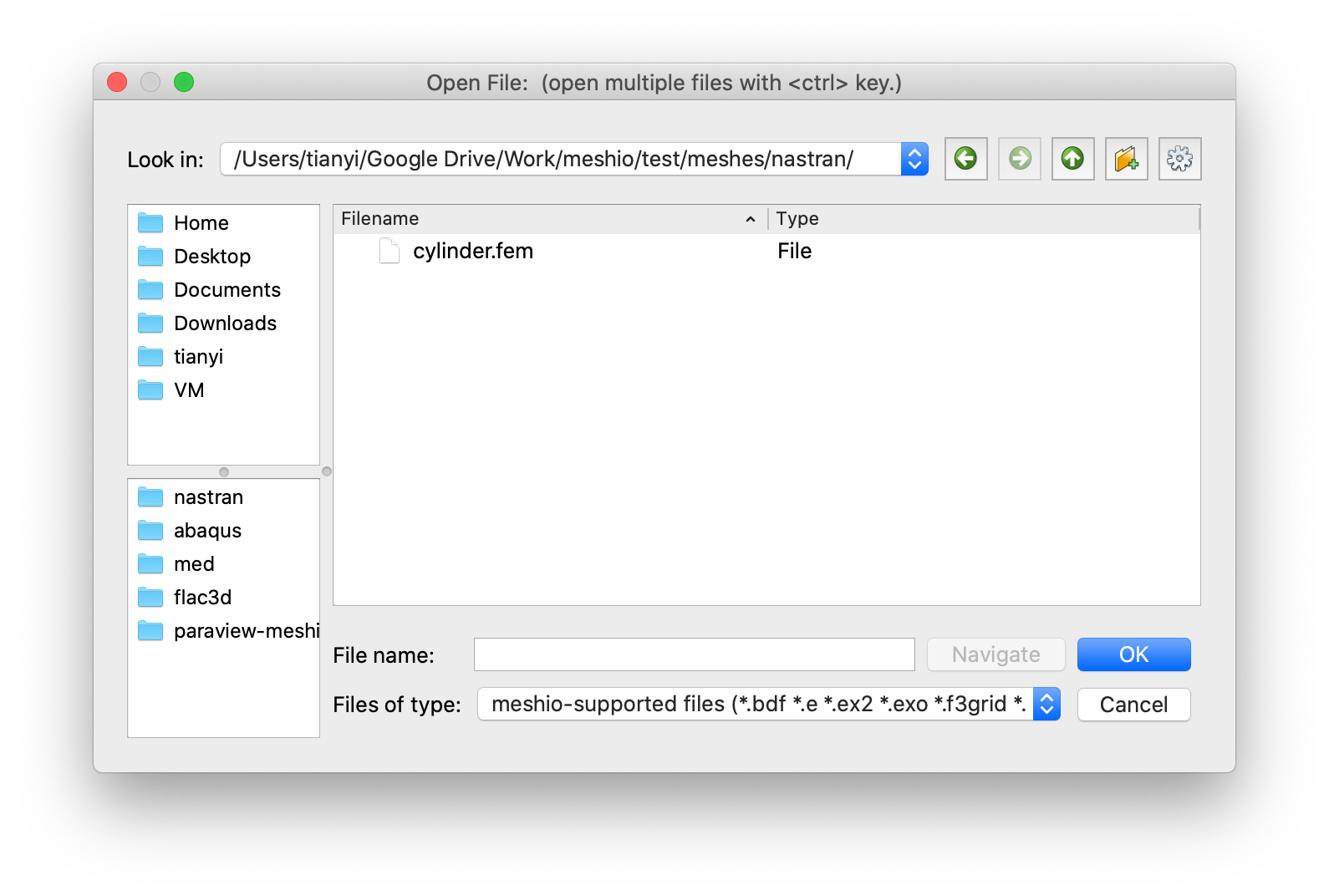Image resolution: width=1329 pixels, height=896 pixels.
Task: Click the File name input field
Action: [x=694, y=654]
